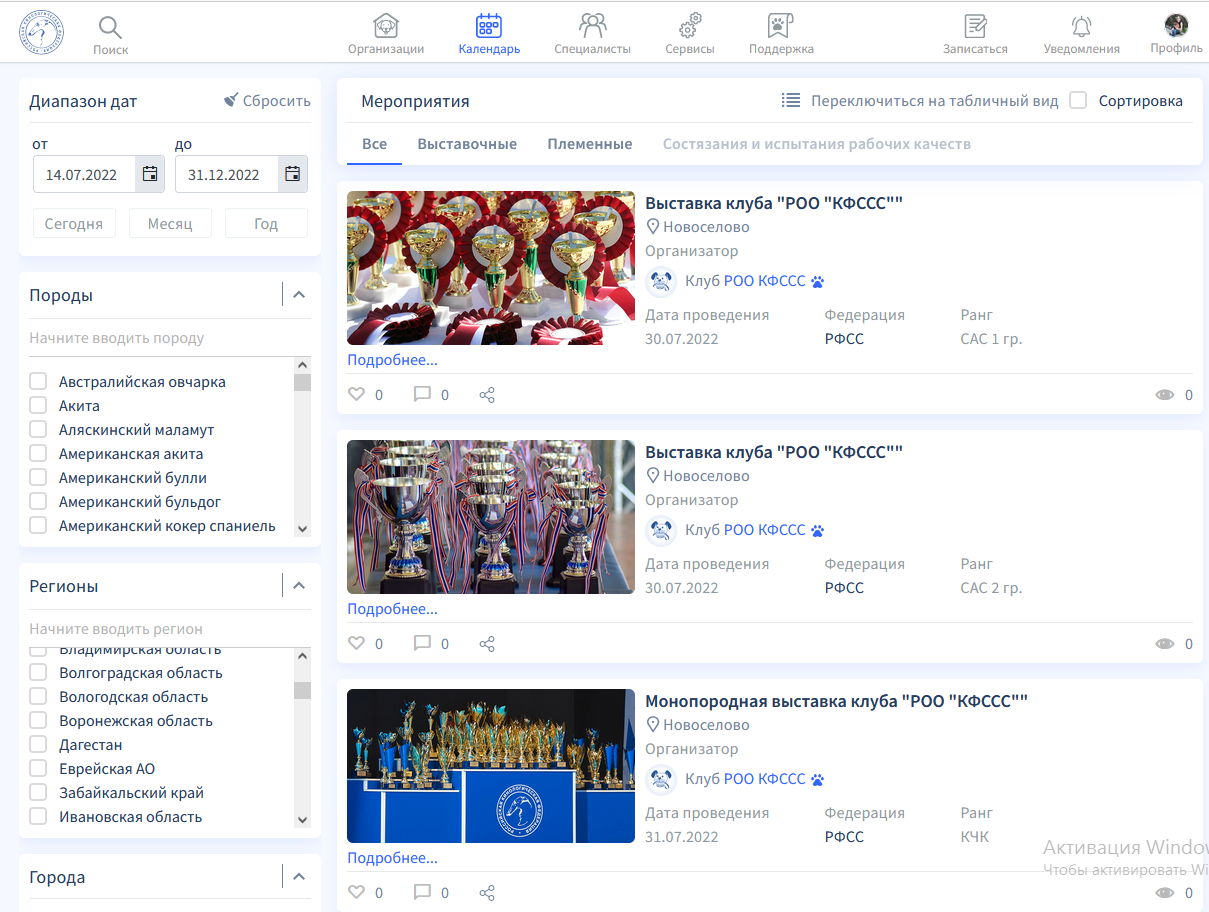Viewport: 1209px width, 912px height.
Task: Open the Организации section icon
Action: pos(386,26)
